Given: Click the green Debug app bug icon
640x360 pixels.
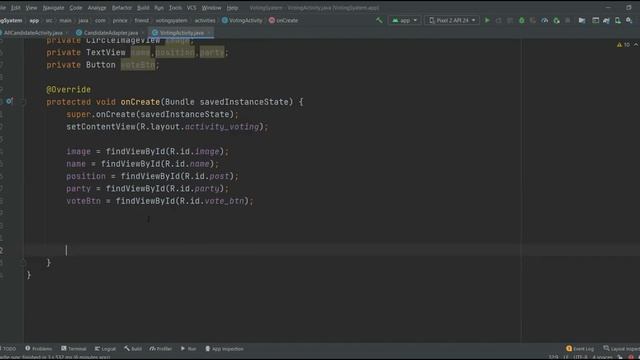Looking at the screenshot, I should click(521, 20).
